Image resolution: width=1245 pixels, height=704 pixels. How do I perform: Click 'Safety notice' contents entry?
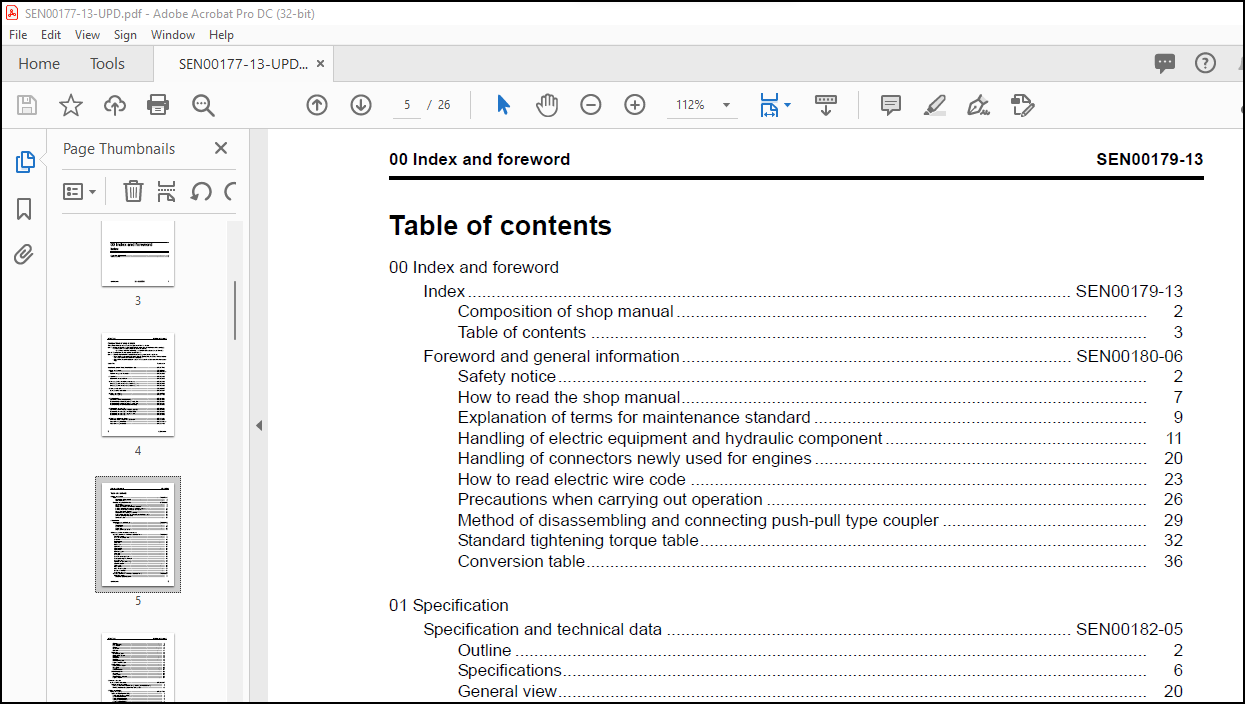[x=507, y=377]
